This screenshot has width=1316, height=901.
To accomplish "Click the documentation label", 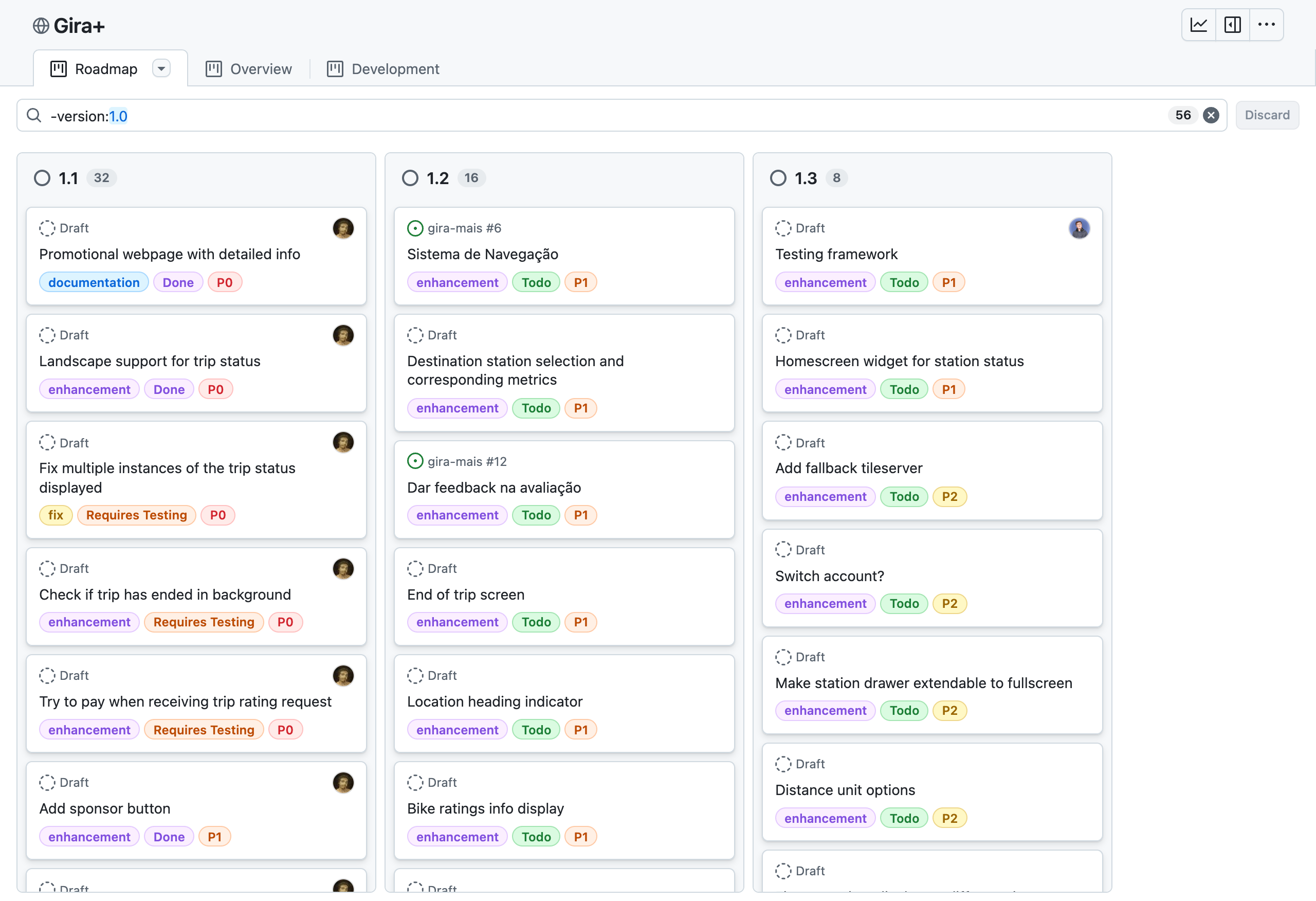I will pos(94,283).
